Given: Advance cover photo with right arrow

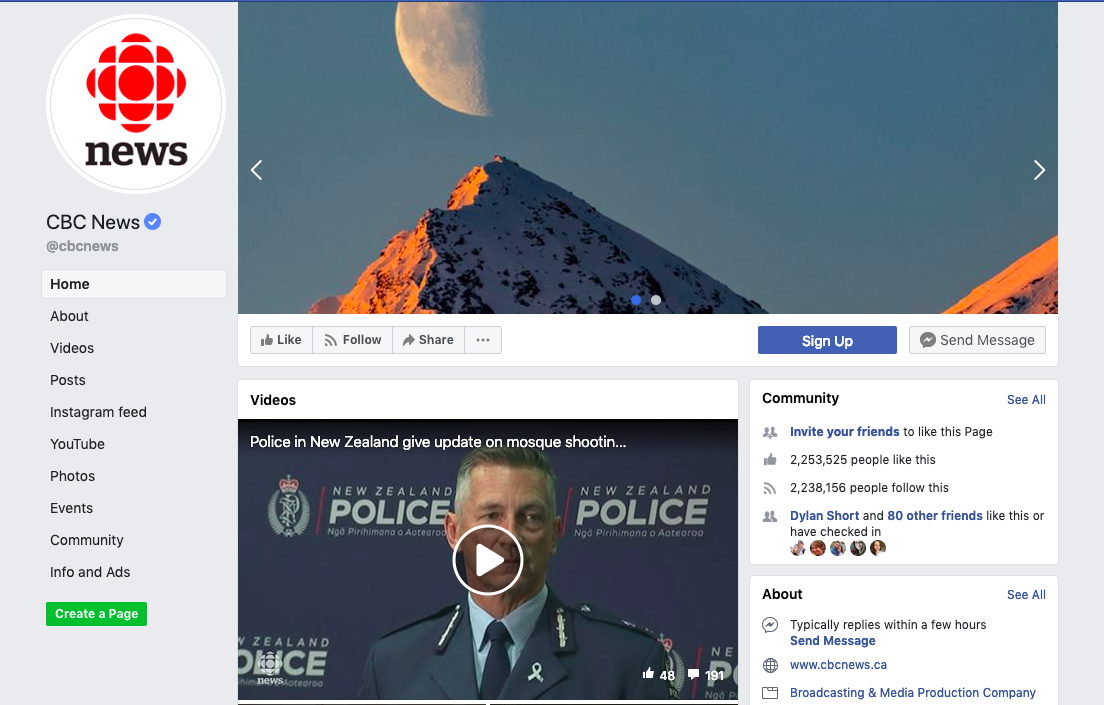Looking at the screenshot, I should 1039,170.
